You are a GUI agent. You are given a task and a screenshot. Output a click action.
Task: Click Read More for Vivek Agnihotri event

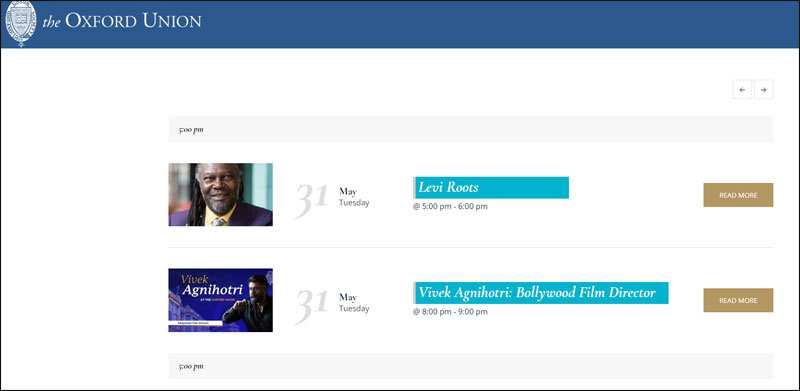pos(738,300)
